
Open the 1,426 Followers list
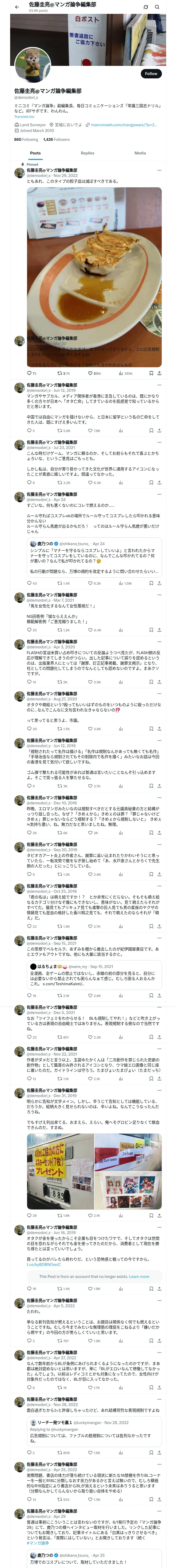pos(56,139)
